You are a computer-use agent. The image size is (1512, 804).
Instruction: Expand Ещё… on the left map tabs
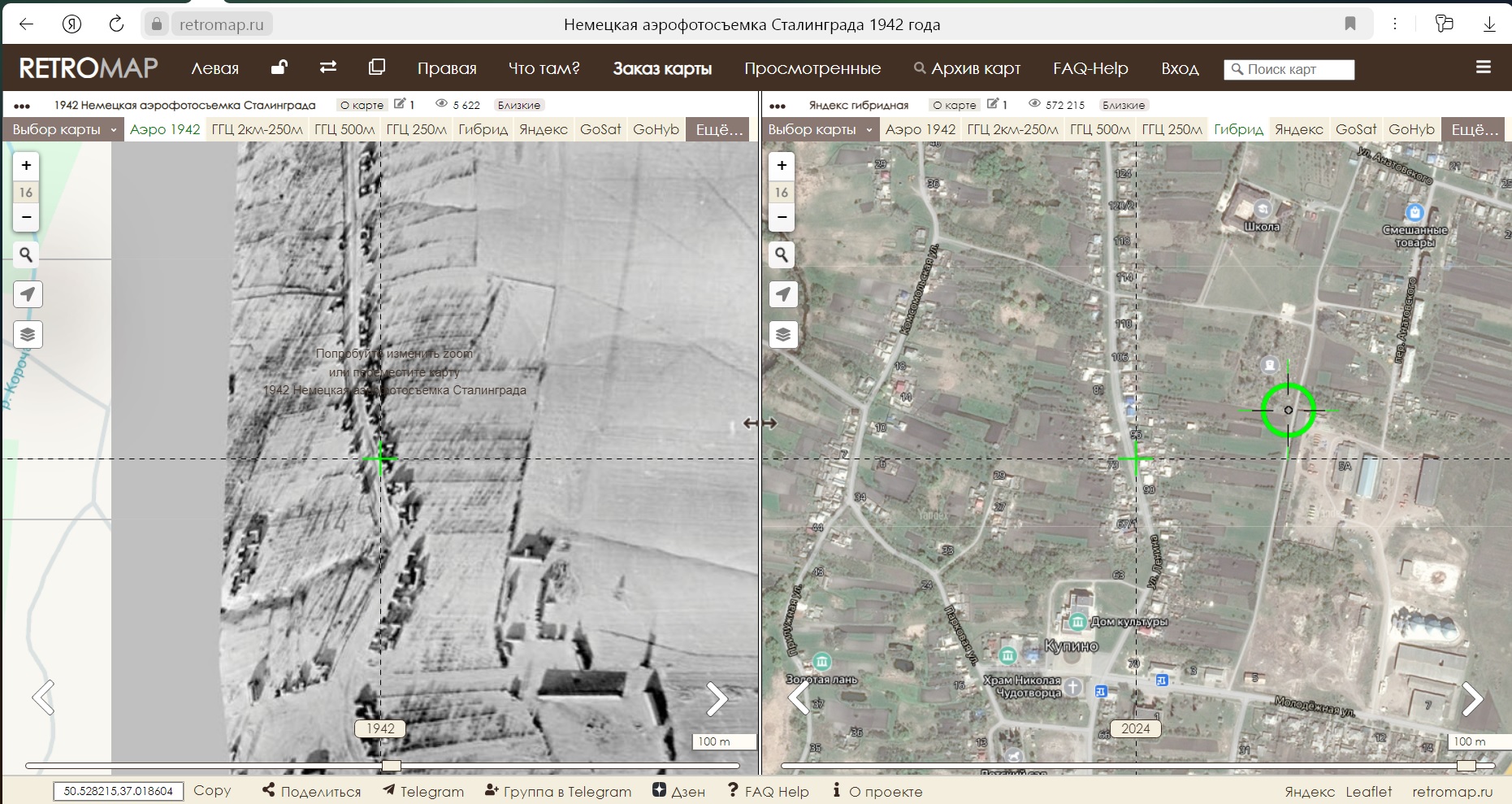click(719, 129)
